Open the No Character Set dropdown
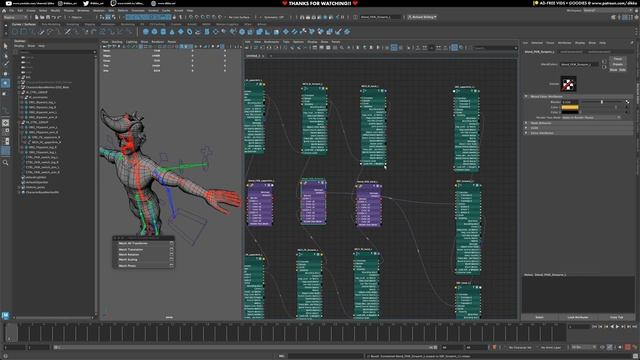Screen dimensions: 640x360 click(x=520, y=347)
